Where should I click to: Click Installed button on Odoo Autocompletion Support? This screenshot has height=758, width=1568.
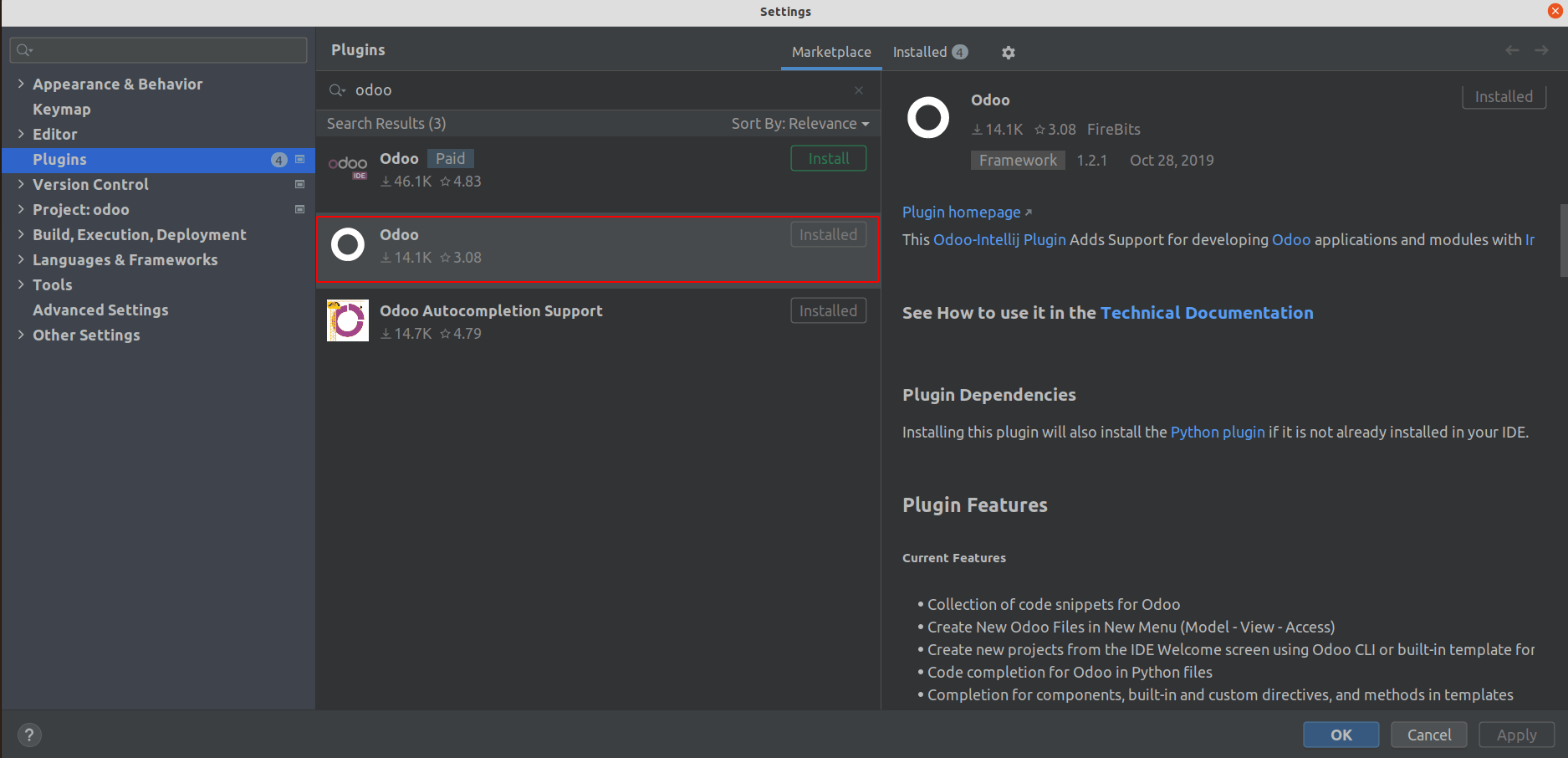[x=829, y=311]
